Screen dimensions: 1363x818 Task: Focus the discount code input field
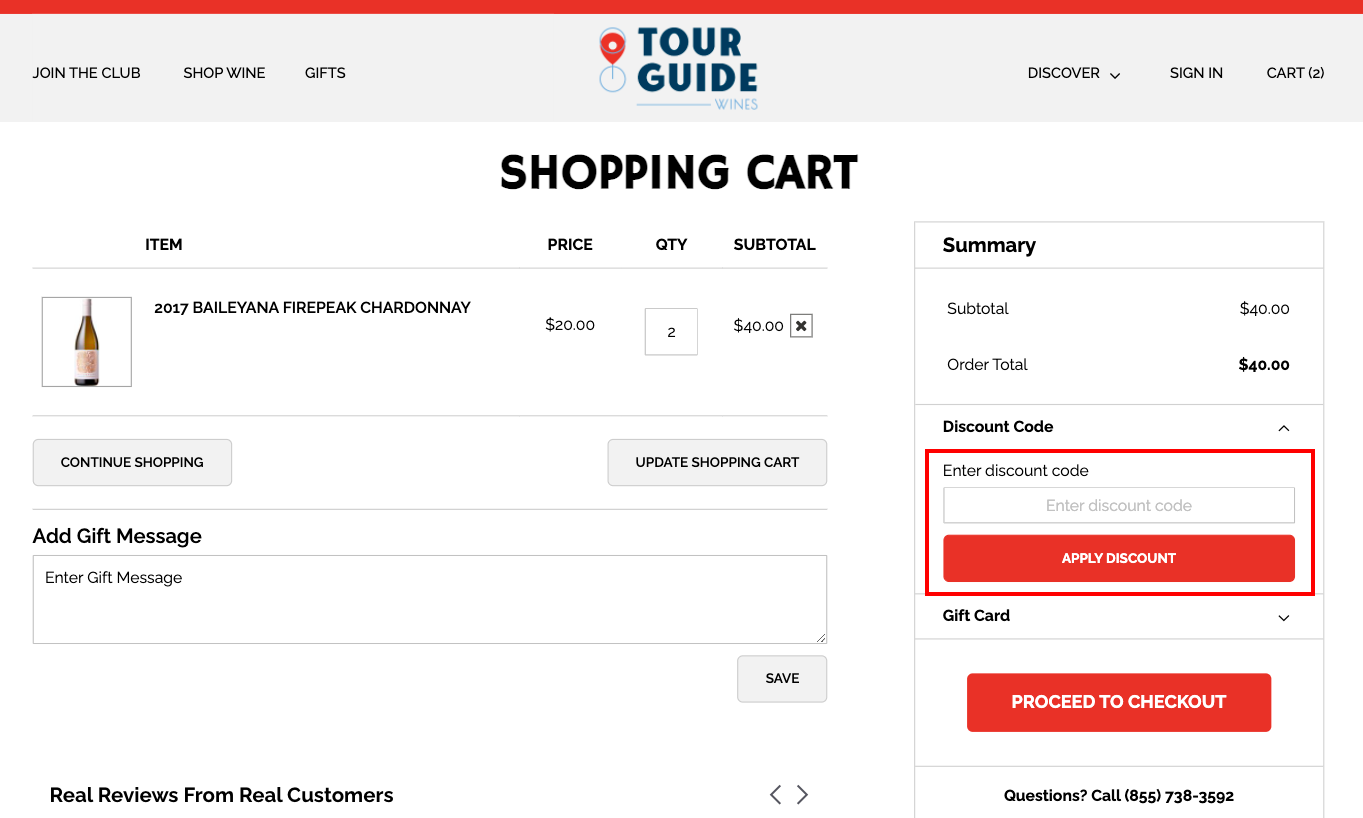pyautogui.click(x=1119, y=505)
